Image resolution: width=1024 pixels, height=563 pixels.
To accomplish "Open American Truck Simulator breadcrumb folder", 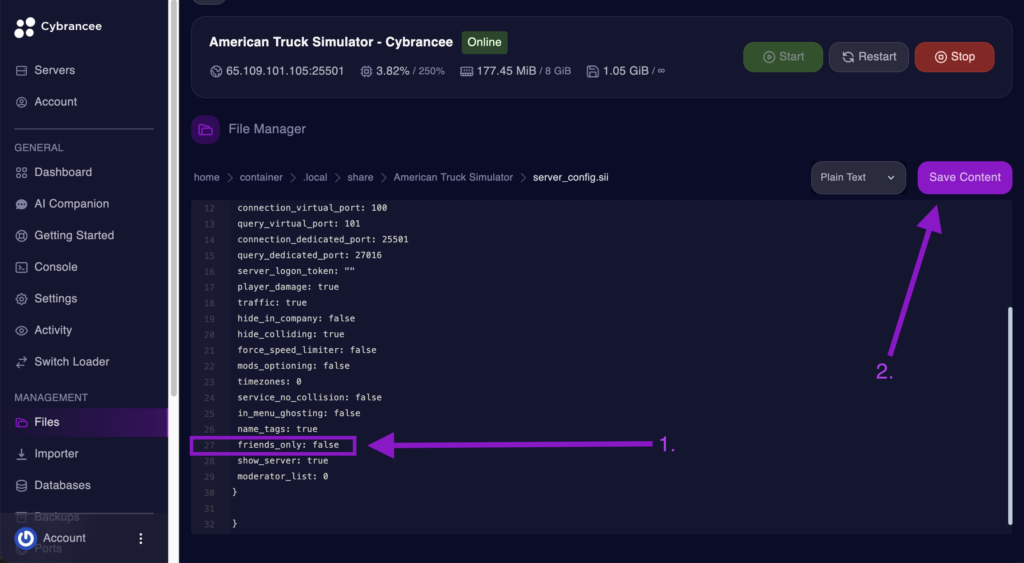I will tap(453, 177).
